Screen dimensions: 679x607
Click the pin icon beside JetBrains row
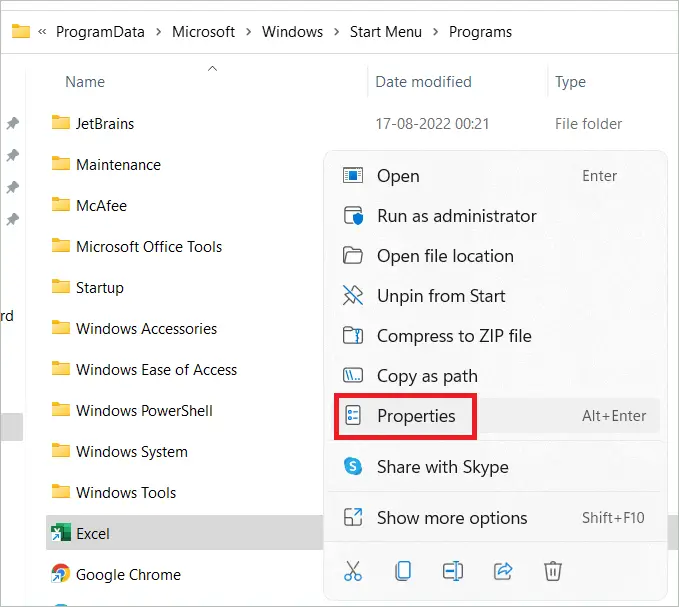[13, 123]
